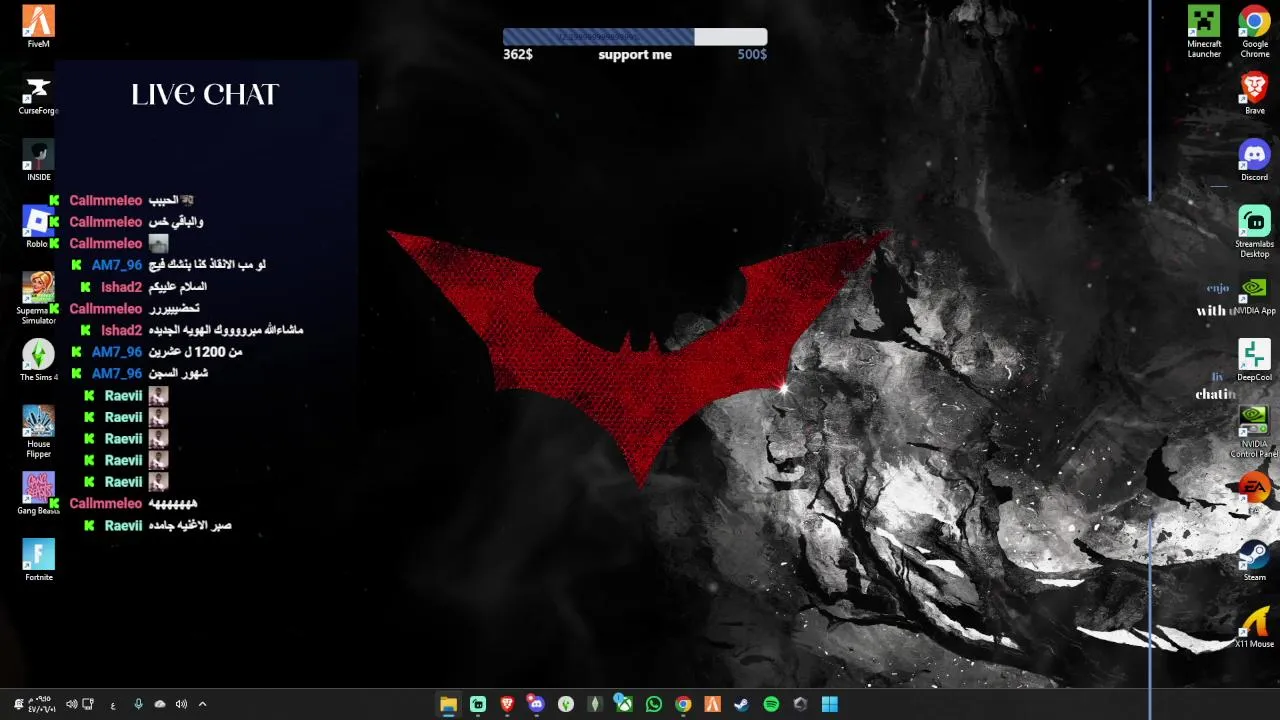Select the Discord desktop shortcut

click(1254, 160)
